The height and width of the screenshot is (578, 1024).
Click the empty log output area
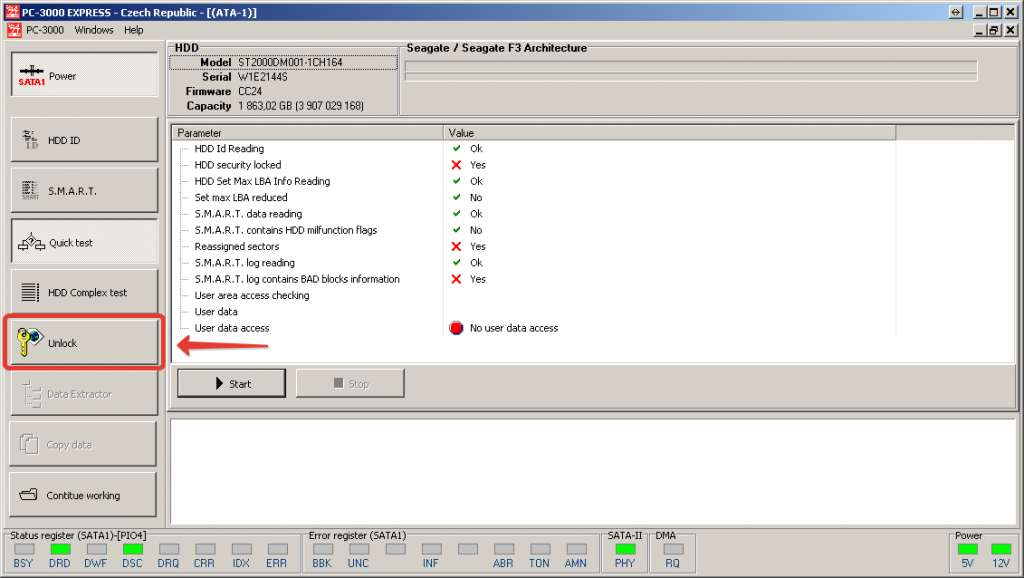(x=593, y=472)
